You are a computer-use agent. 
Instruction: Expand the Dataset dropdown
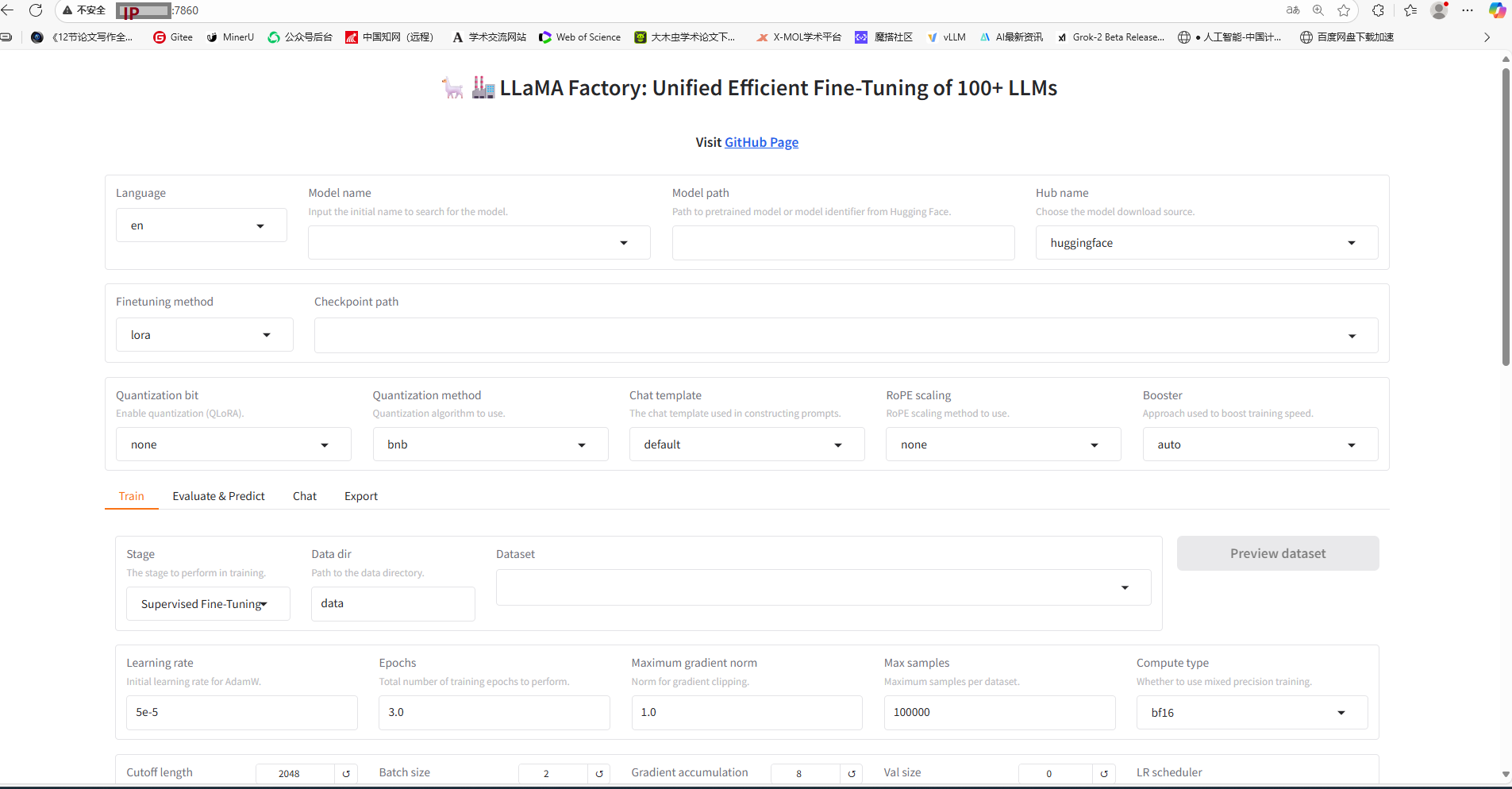tap(824, 587)
